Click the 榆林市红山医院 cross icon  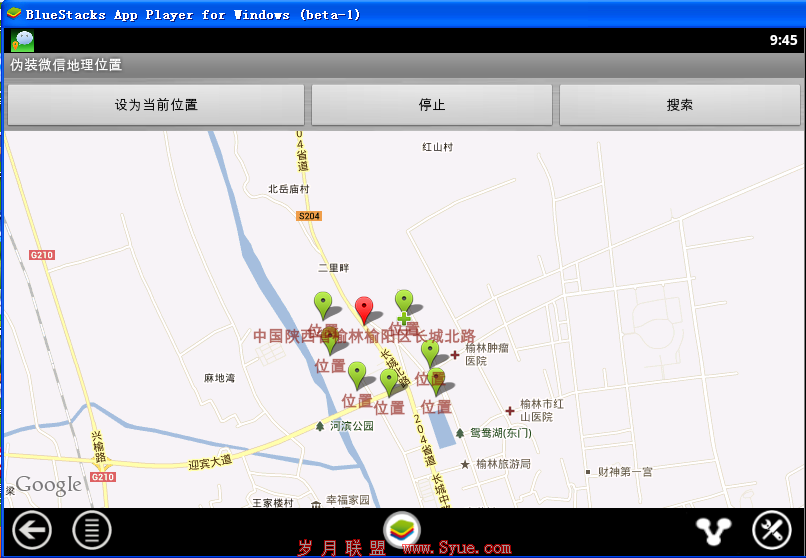[x=509, y=411]
